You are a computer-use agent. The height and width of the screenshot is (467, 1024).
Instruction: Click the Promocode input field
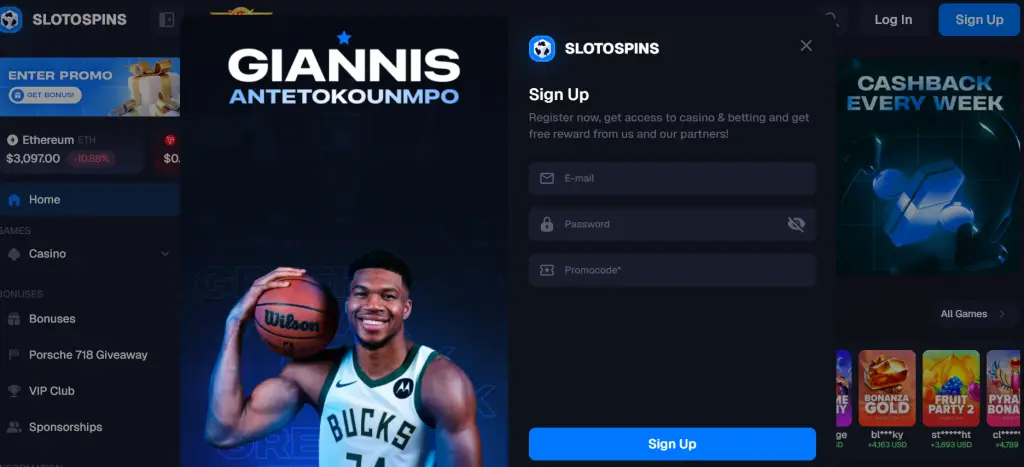click(x=672, y=270)
